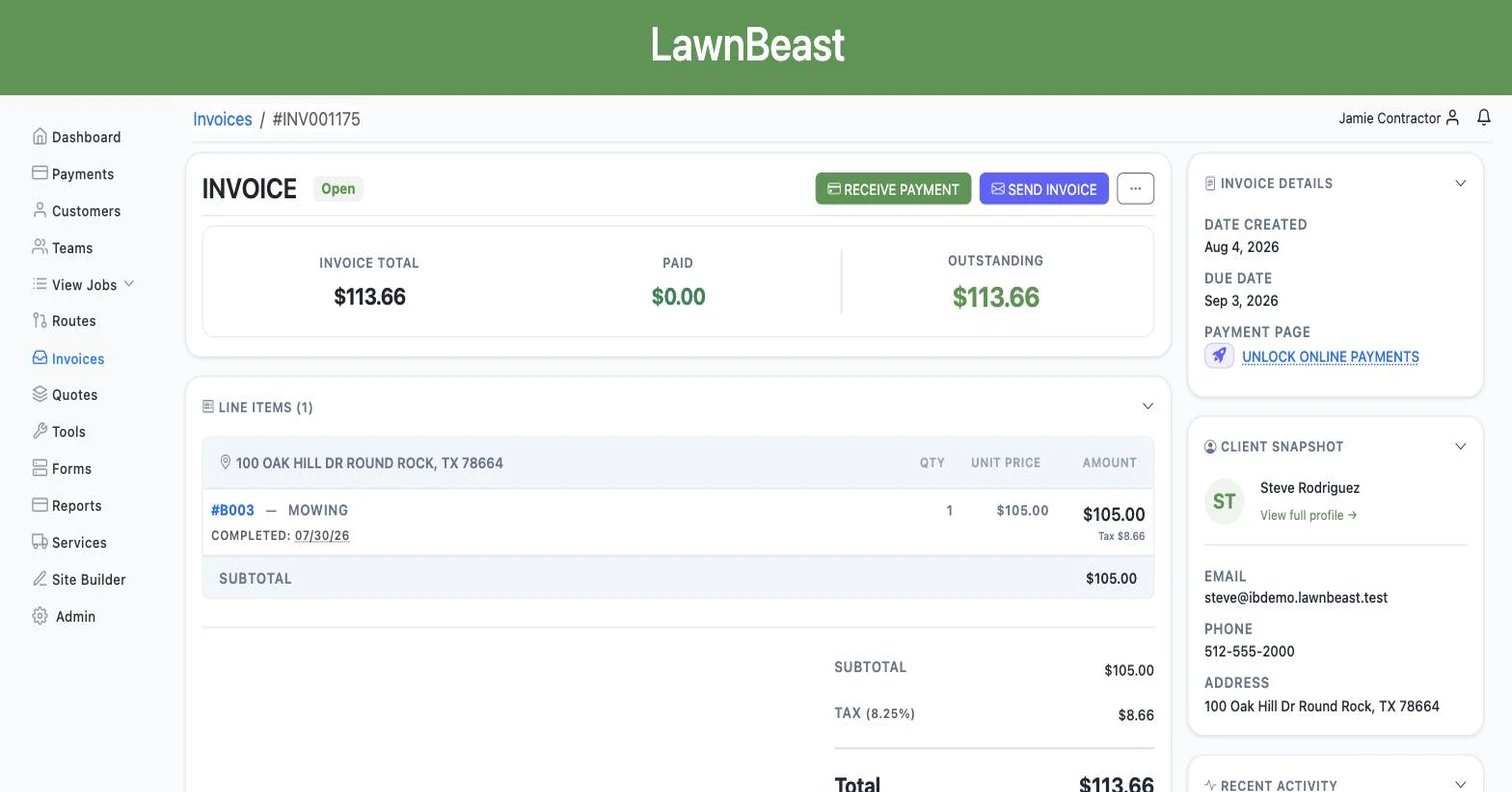1512x792 pixels.
Task: Click the #INV001175 breadcrumb text
Action: (x=316, y=119)
